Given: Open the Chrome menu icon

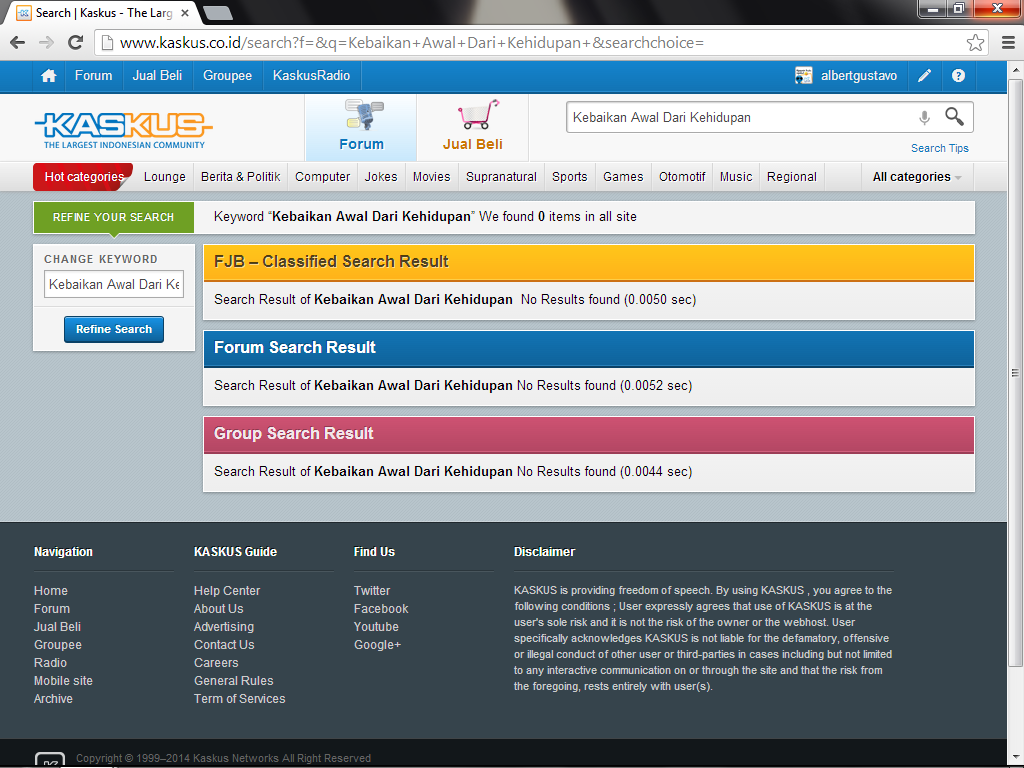Looking at the screenshot, I should [1008, 43].
